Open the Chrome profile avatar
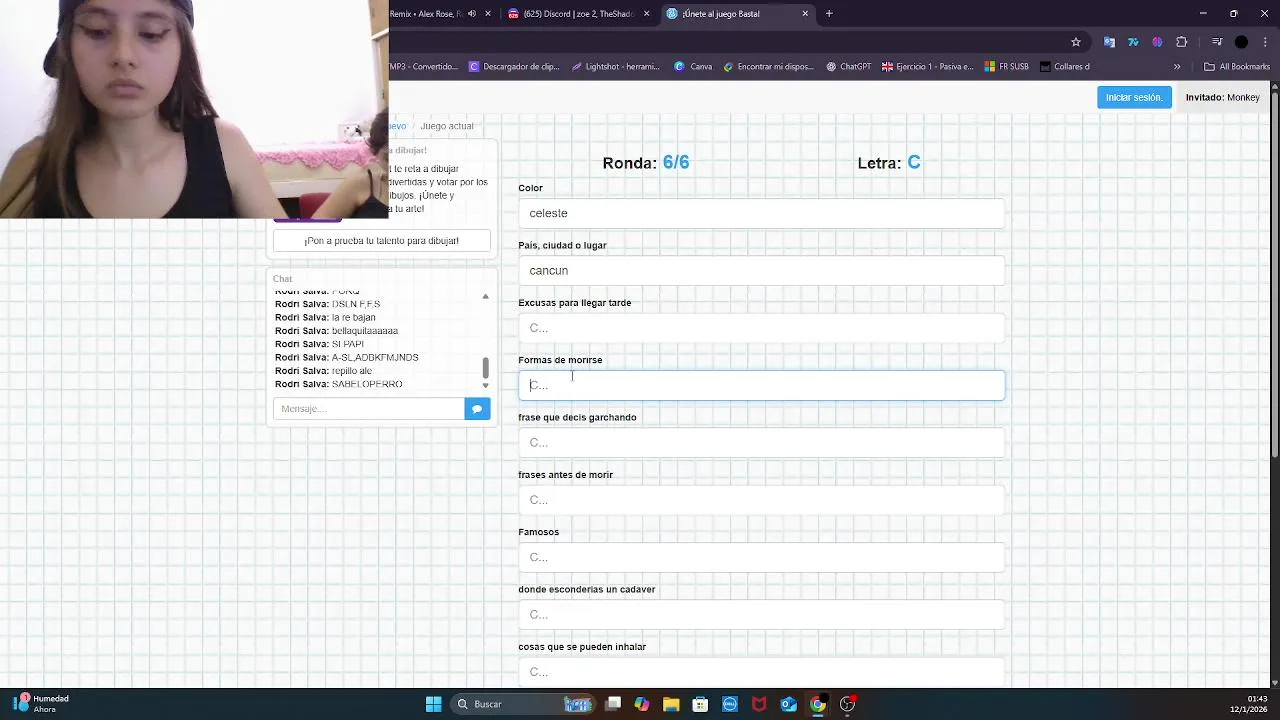1280x720 pixels. click(x=1241, y=42)
